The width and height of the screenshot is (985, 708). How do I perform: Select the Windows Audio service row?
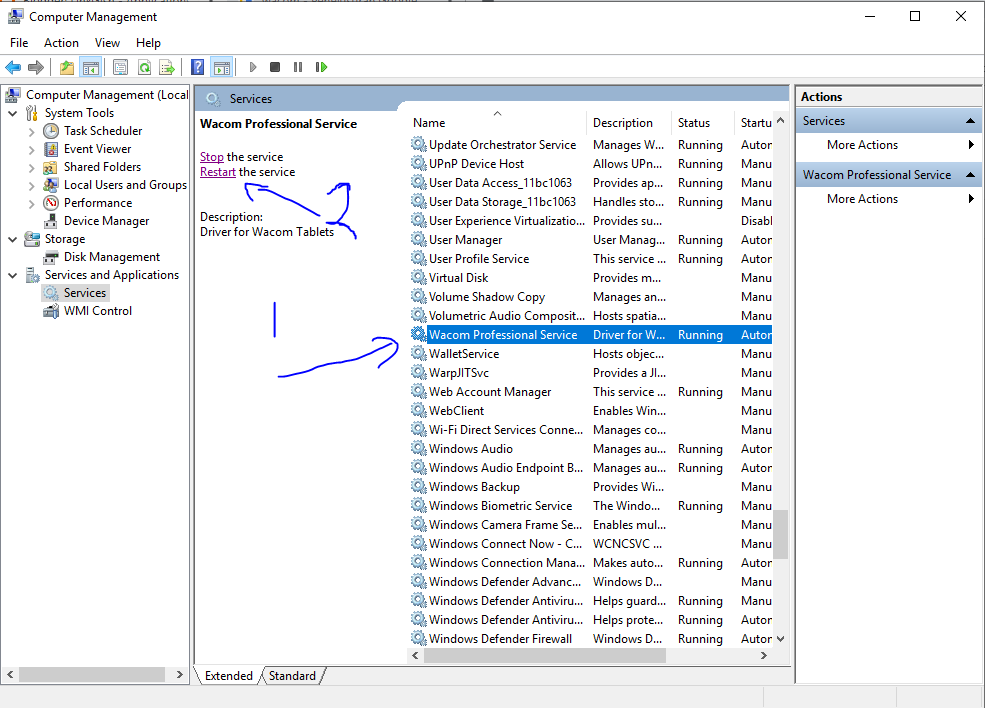pos(591,449)
